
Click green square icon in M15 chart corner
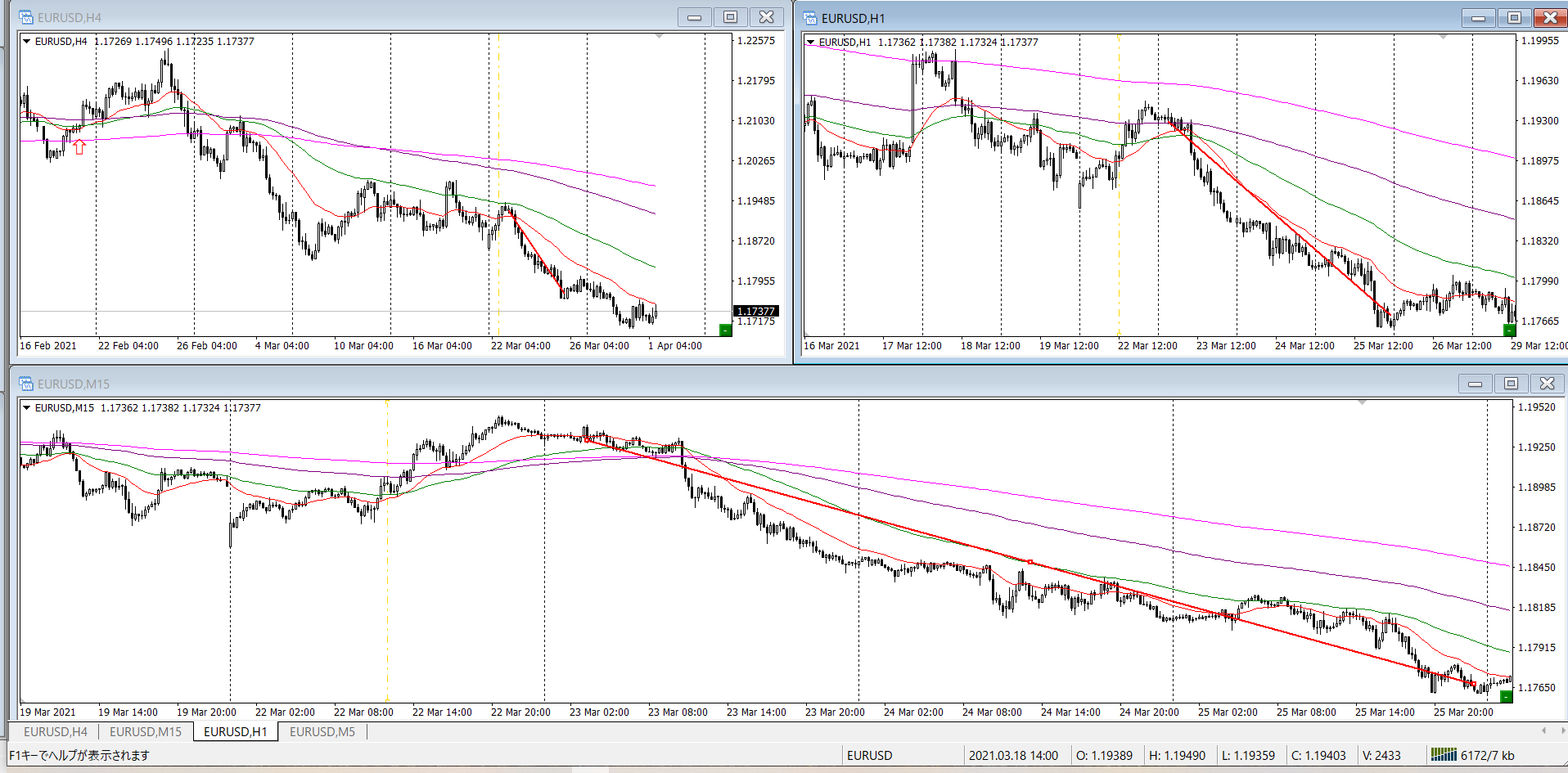coord(1506,696)
